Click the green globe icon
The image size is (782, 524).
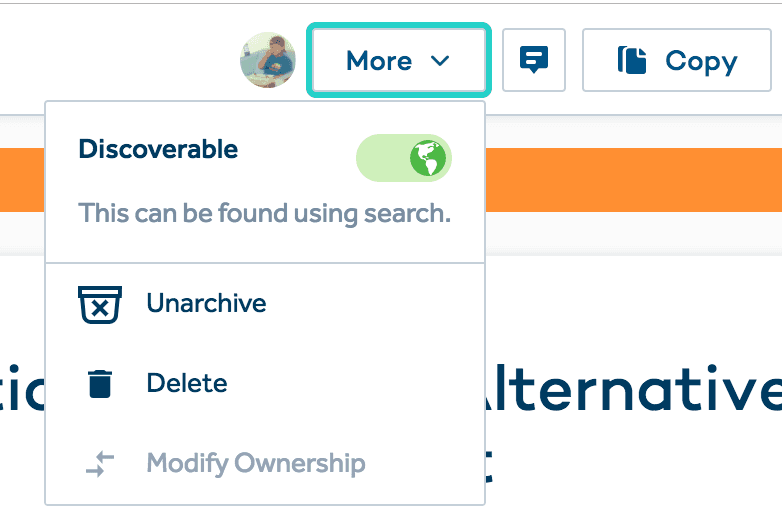pos(428,159)
